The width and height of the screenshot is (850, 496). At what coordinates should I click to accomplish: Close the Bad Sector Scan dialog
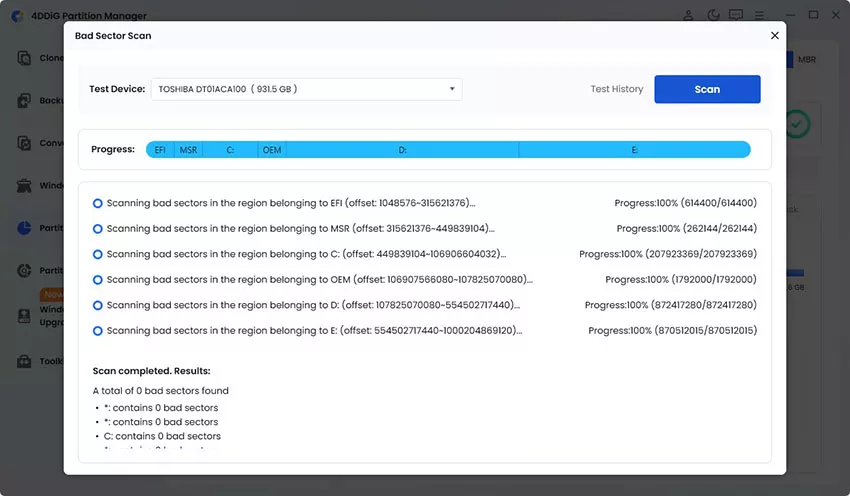775,35
